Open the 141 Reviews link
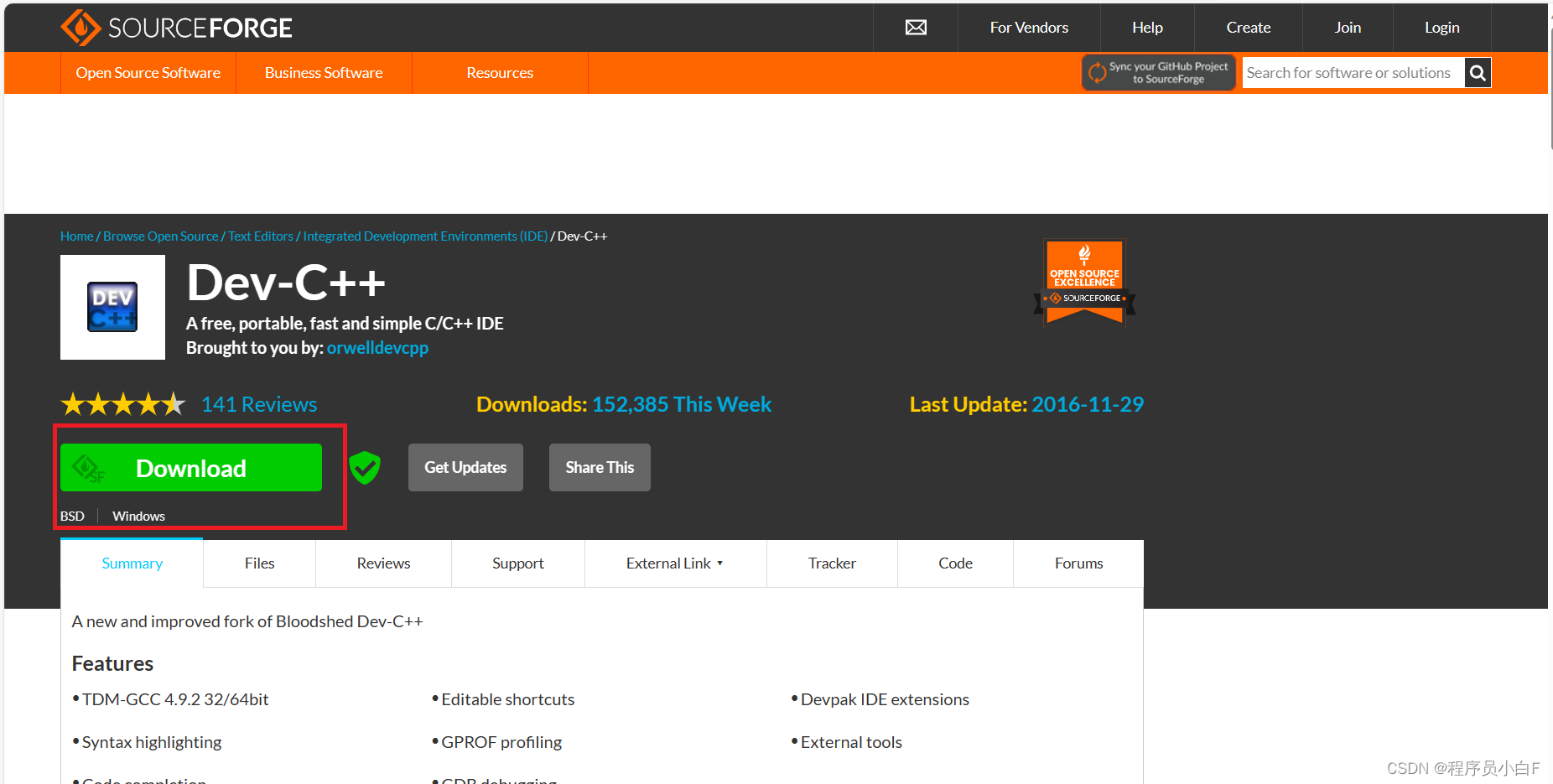 [x=259, y=404]
